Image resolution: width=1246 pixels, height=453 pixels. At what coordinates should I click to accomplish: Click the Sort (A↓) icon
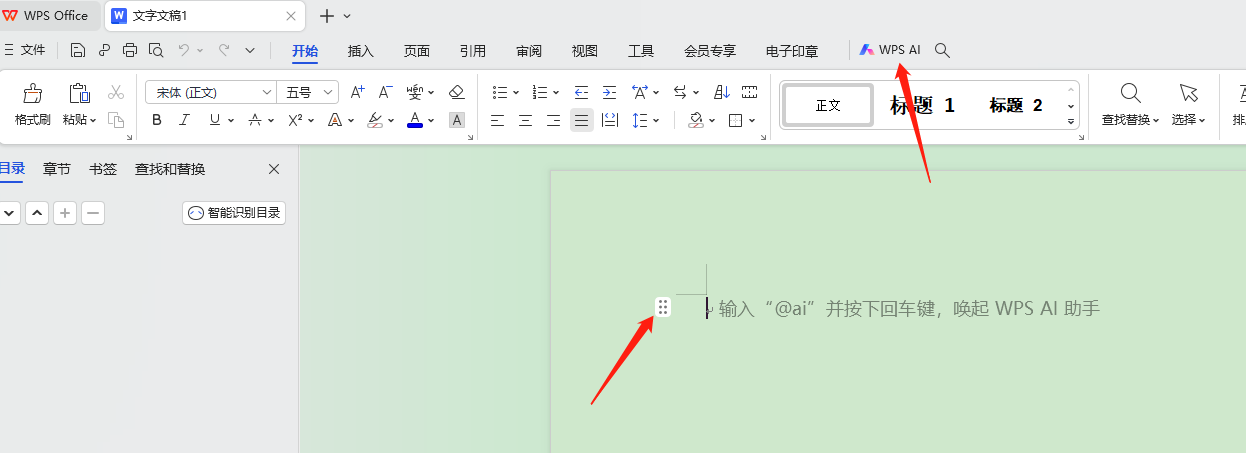[x=722, y=92]
